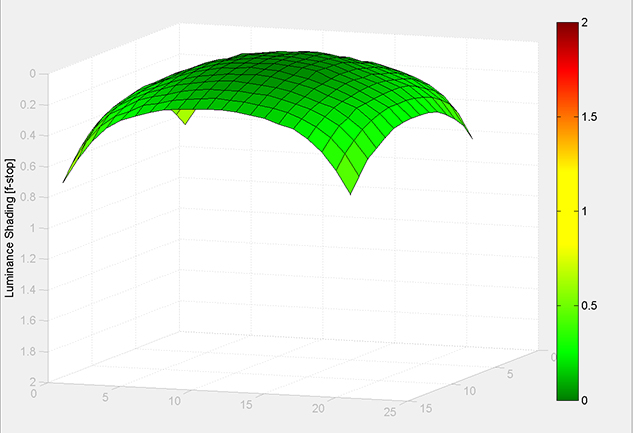The width and height of the screenshot is (633, 433).
Task: Select the 0.5 label on the colorbar
Action: click(x=589, y=306)
